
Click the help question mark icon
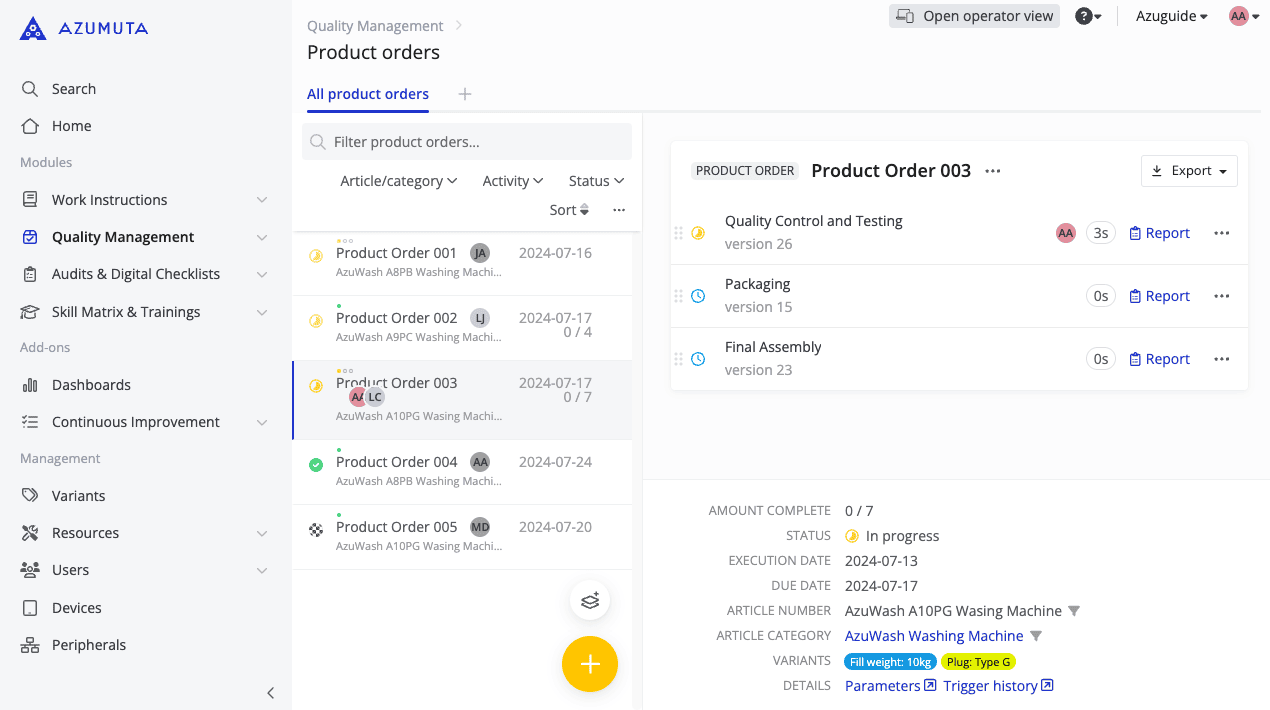tap(1085, 16)
